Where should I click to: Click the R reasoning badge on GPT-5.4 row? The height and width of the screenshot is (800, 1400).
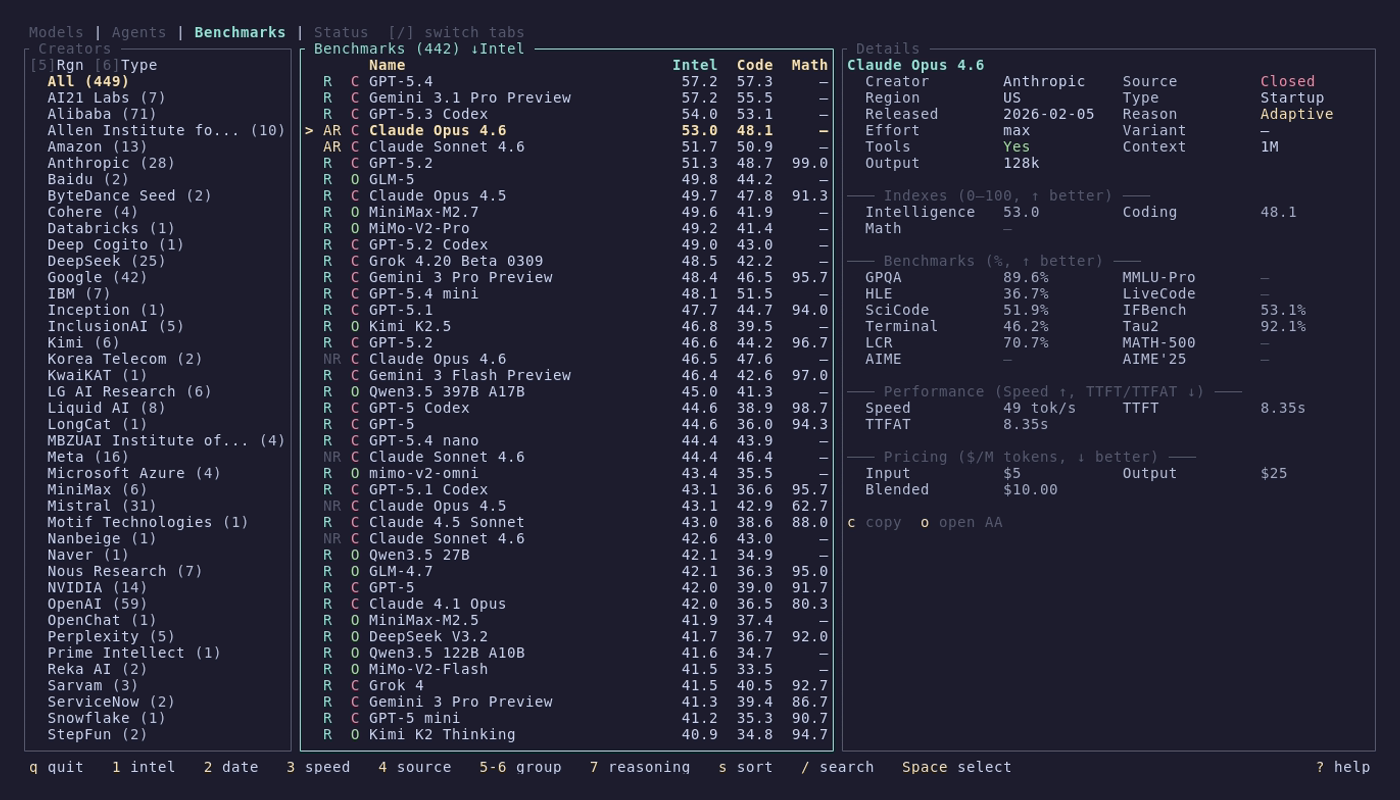click(325, 81)
